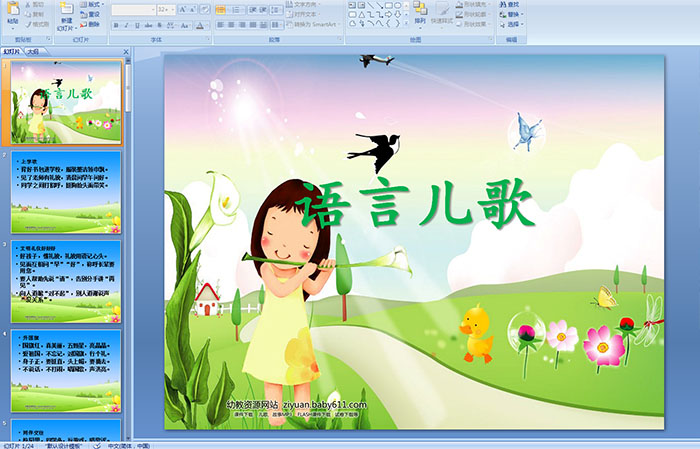This screenshot has width=700, height=449.
Task: Click Convert to SmartArt (转换为 SmartArt)
Action: pyautogui.click(x=314, y=25)
